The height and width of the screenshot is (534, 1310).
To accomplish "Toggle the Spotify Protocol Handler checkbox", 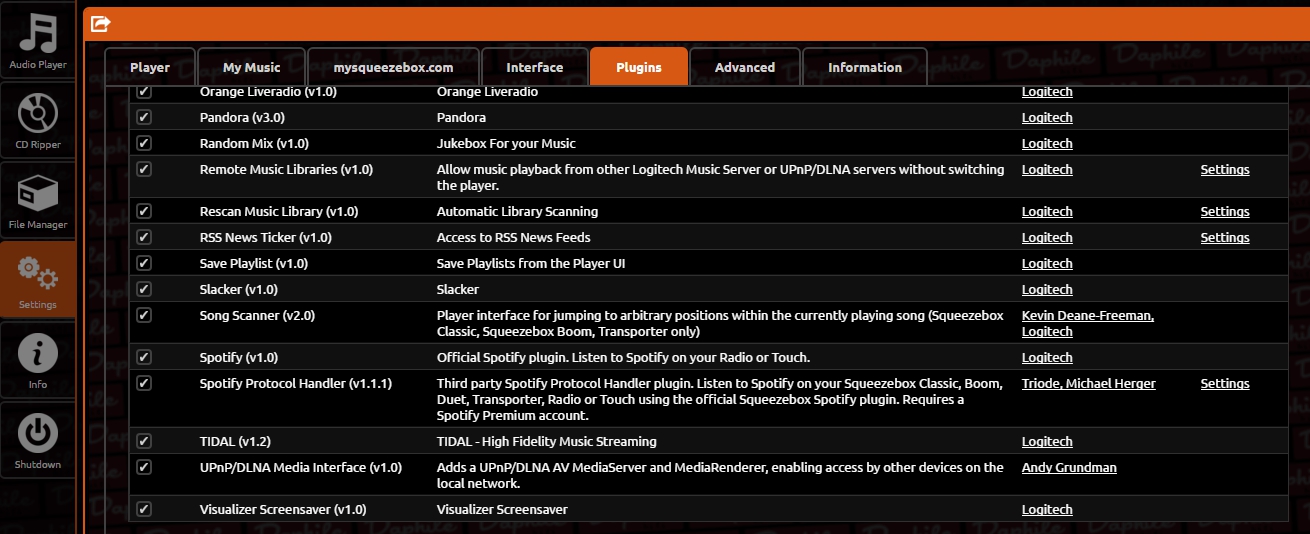I will [144, 383].
